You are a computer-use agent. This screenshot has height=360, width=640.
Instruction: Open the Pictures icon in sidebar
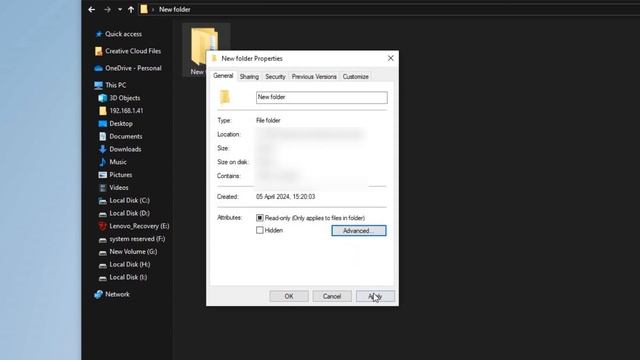pyautogui.click(x=102, y=175)
